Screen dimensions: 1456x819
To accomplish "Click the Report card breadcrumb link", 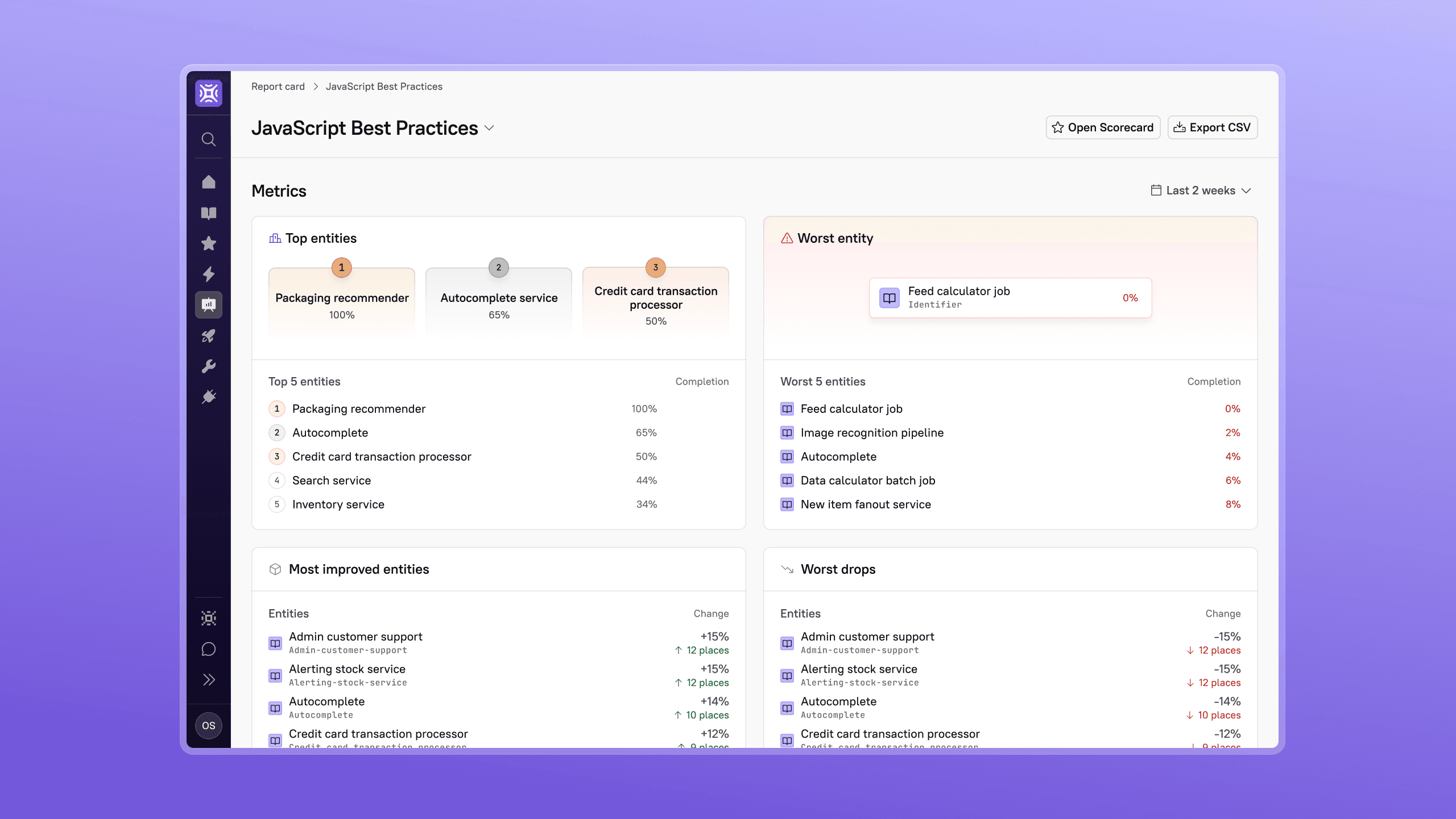I will (278, 86).
